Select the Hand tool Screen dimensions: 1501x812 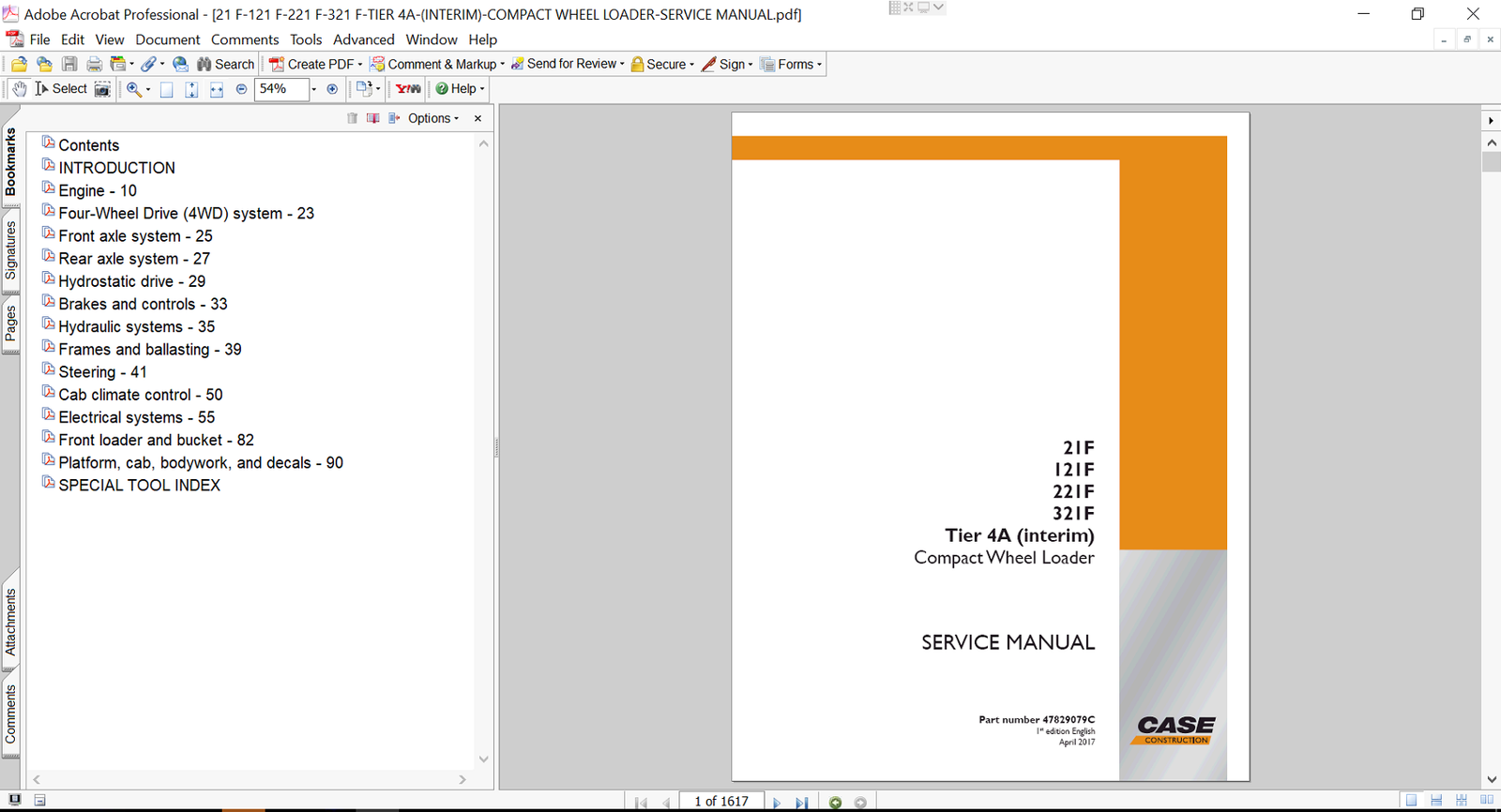point(19,89)
